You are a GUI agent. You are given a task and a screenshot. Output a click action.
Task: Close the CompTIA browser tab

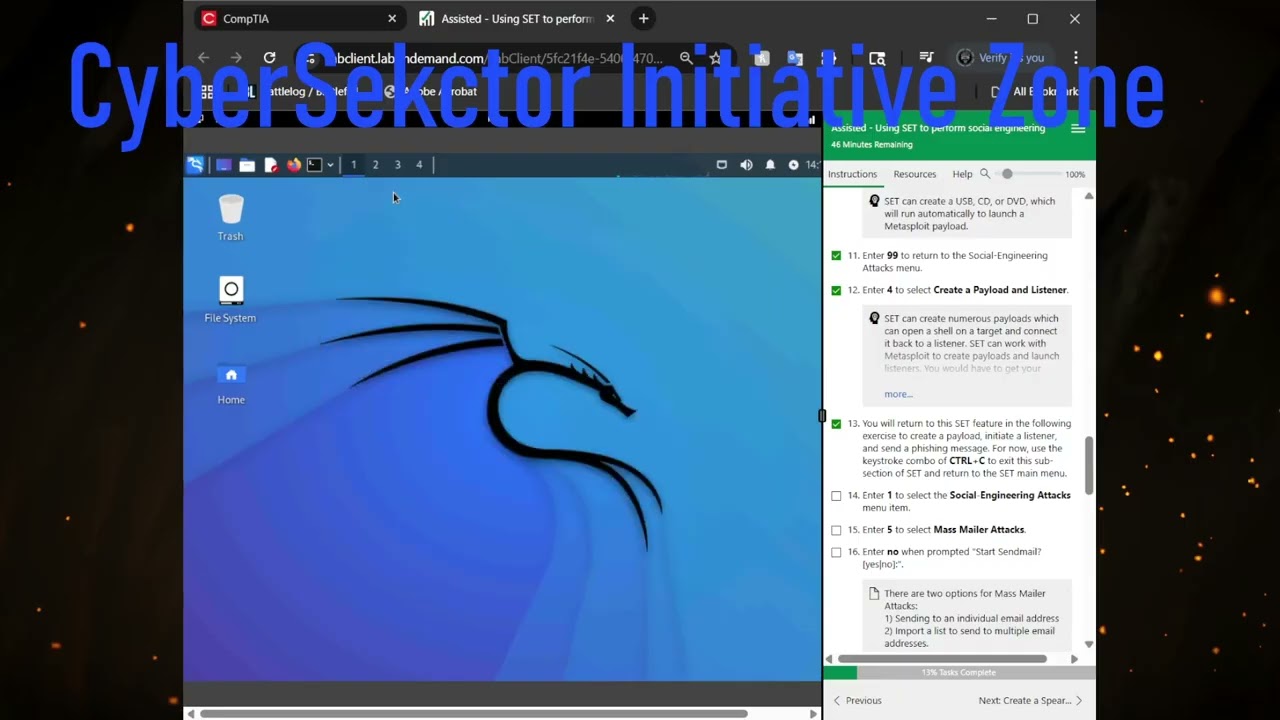coord(392,18)
